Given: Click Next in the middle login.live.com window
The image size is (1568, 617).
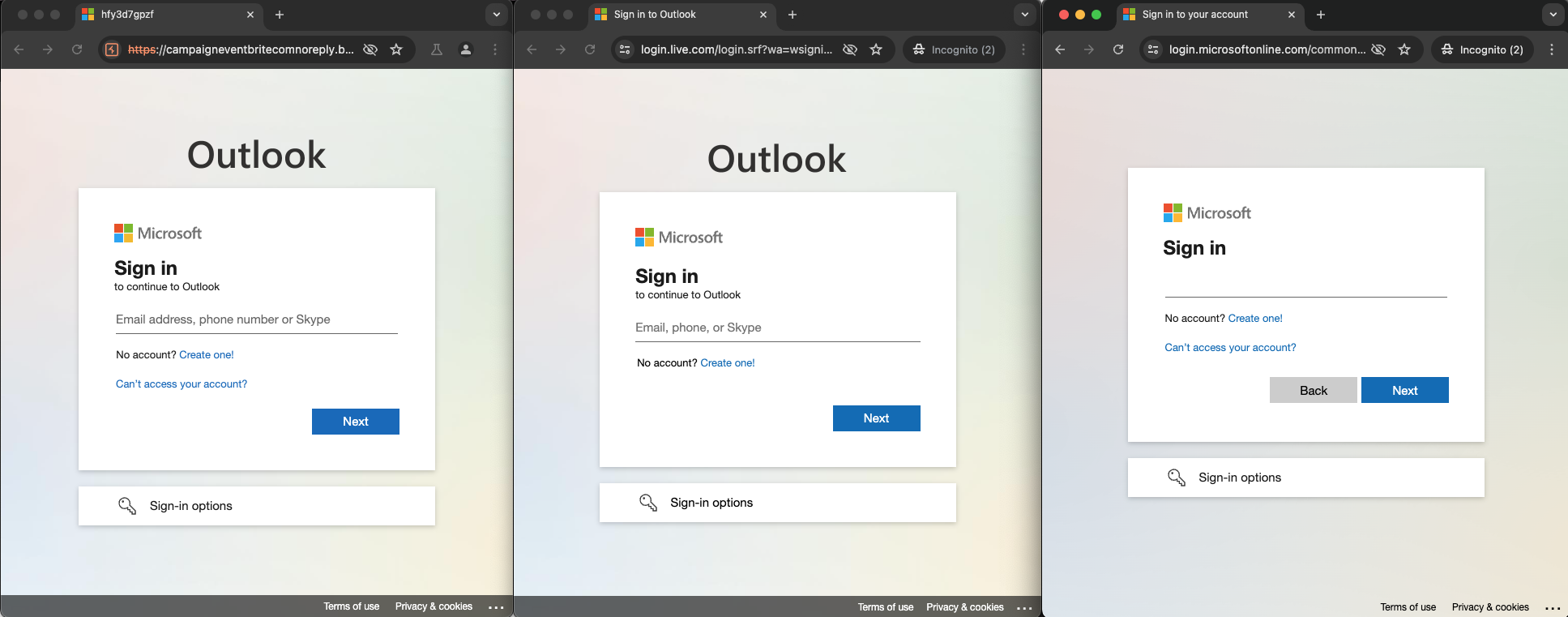Looking at the screenshot, I should click(x=877, y=418).
